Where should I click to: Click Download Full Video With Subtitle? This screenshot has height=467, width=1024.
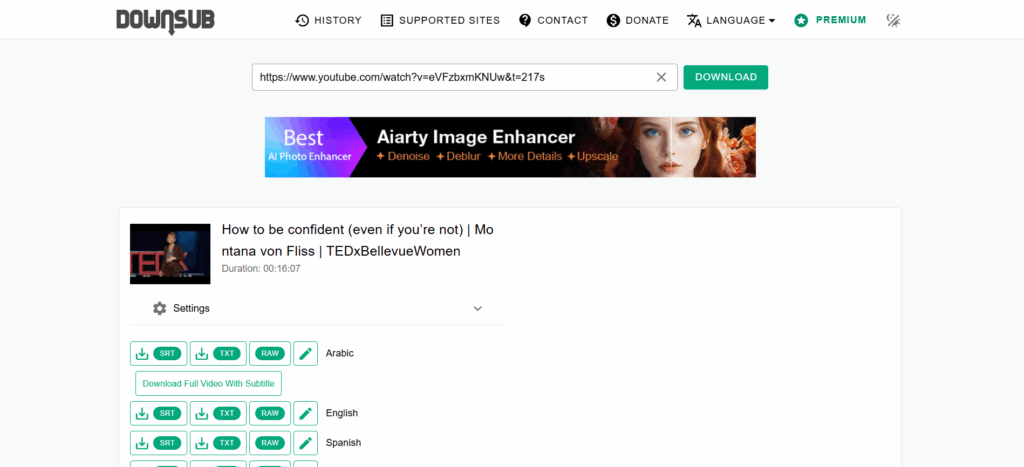[x=208, y=383]
